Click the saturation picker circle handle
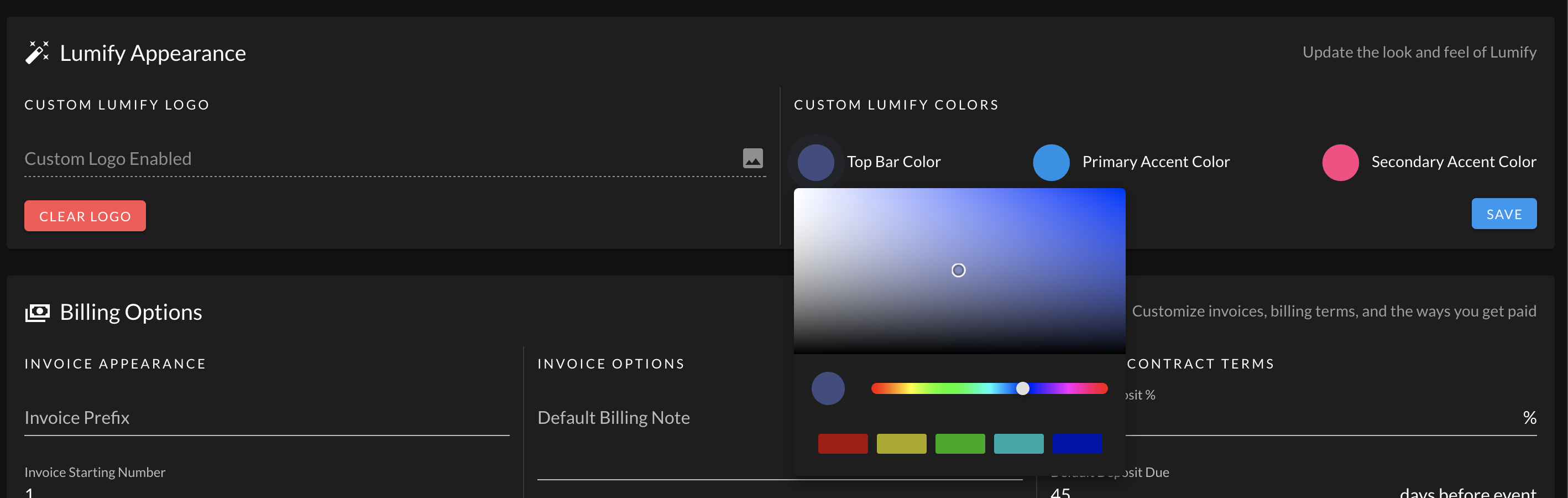The width and height of the screenshot is (1568, 498). (x=958, y=270)
